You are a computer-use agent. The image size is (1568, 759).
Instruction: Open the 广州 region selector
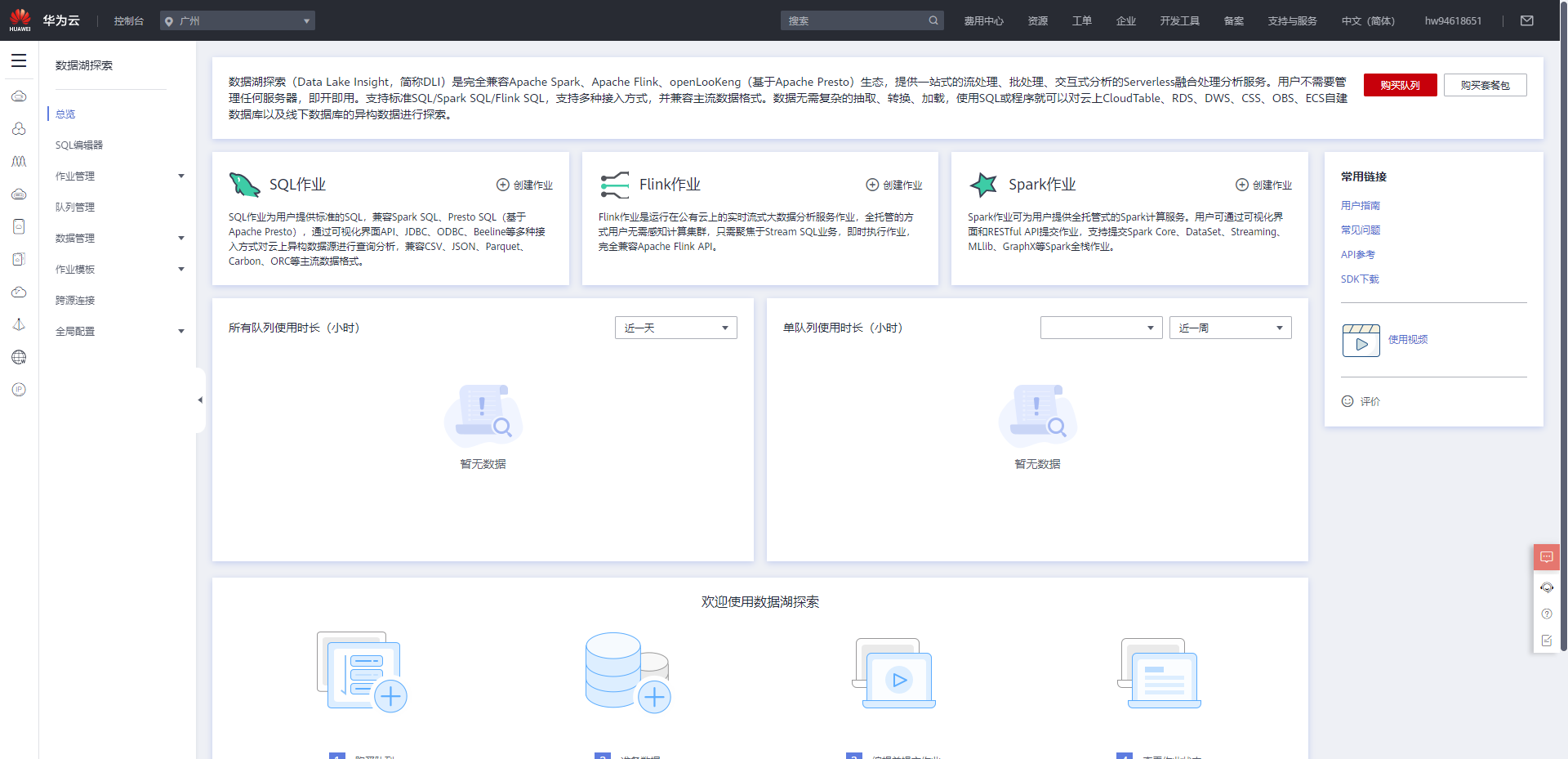coord(238,20)
